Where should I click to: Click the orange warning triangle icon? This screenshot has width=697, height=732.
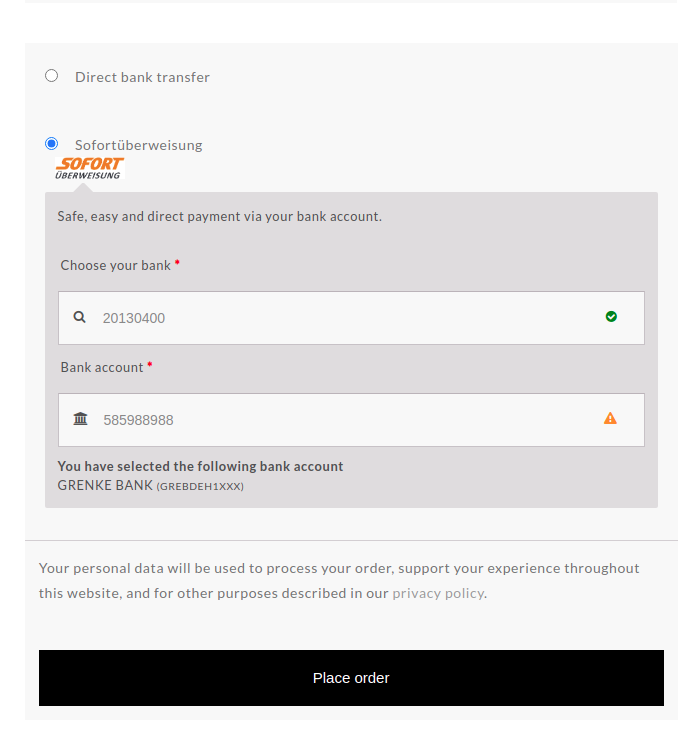coord(610,418)
